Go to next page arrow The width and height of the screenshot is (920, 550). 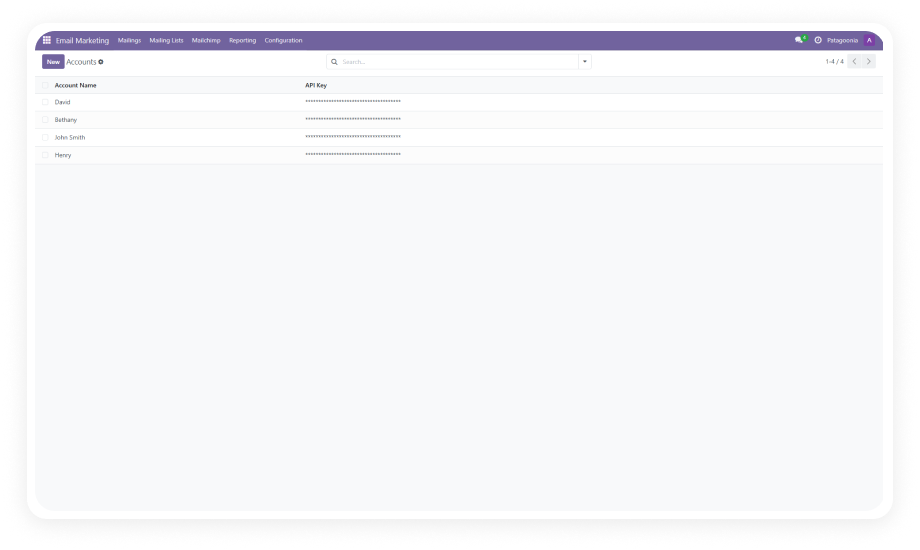869,61
